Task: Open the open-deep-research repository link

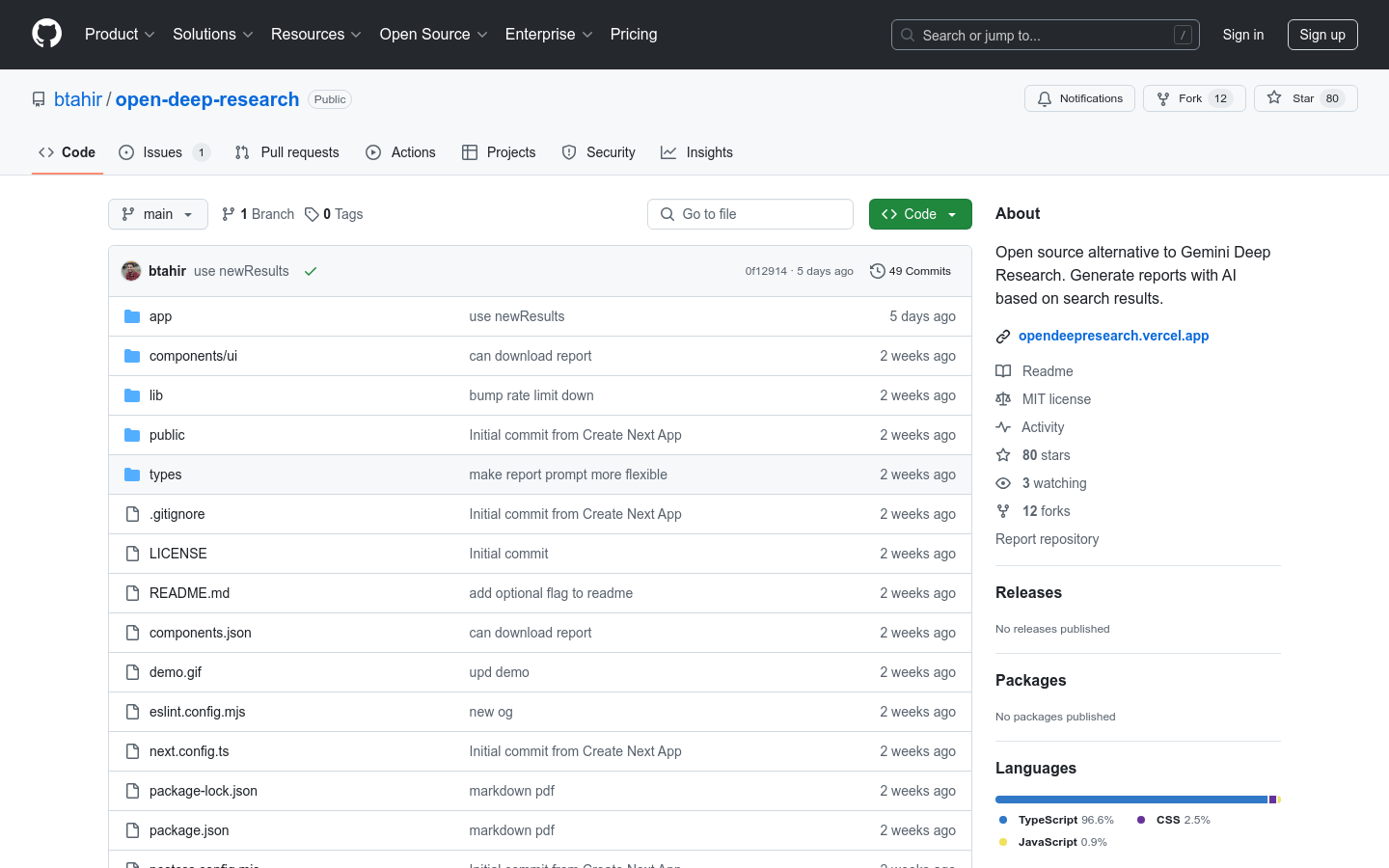Action: pos(207,99)
